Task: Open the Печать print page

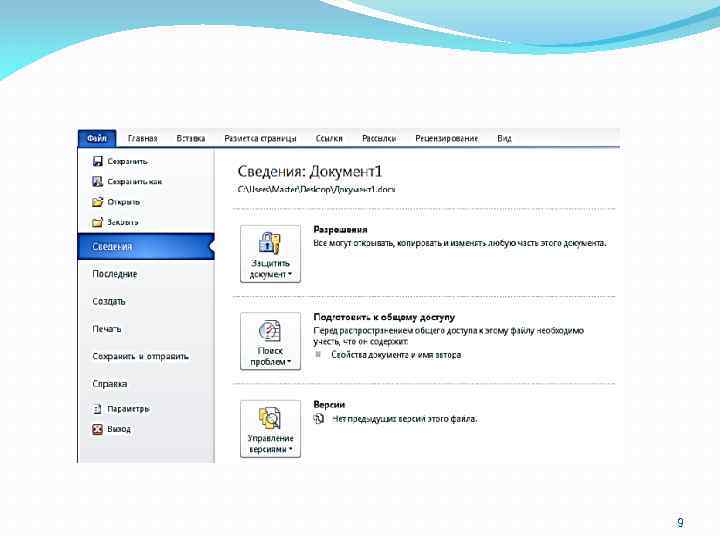Action: 107,329
